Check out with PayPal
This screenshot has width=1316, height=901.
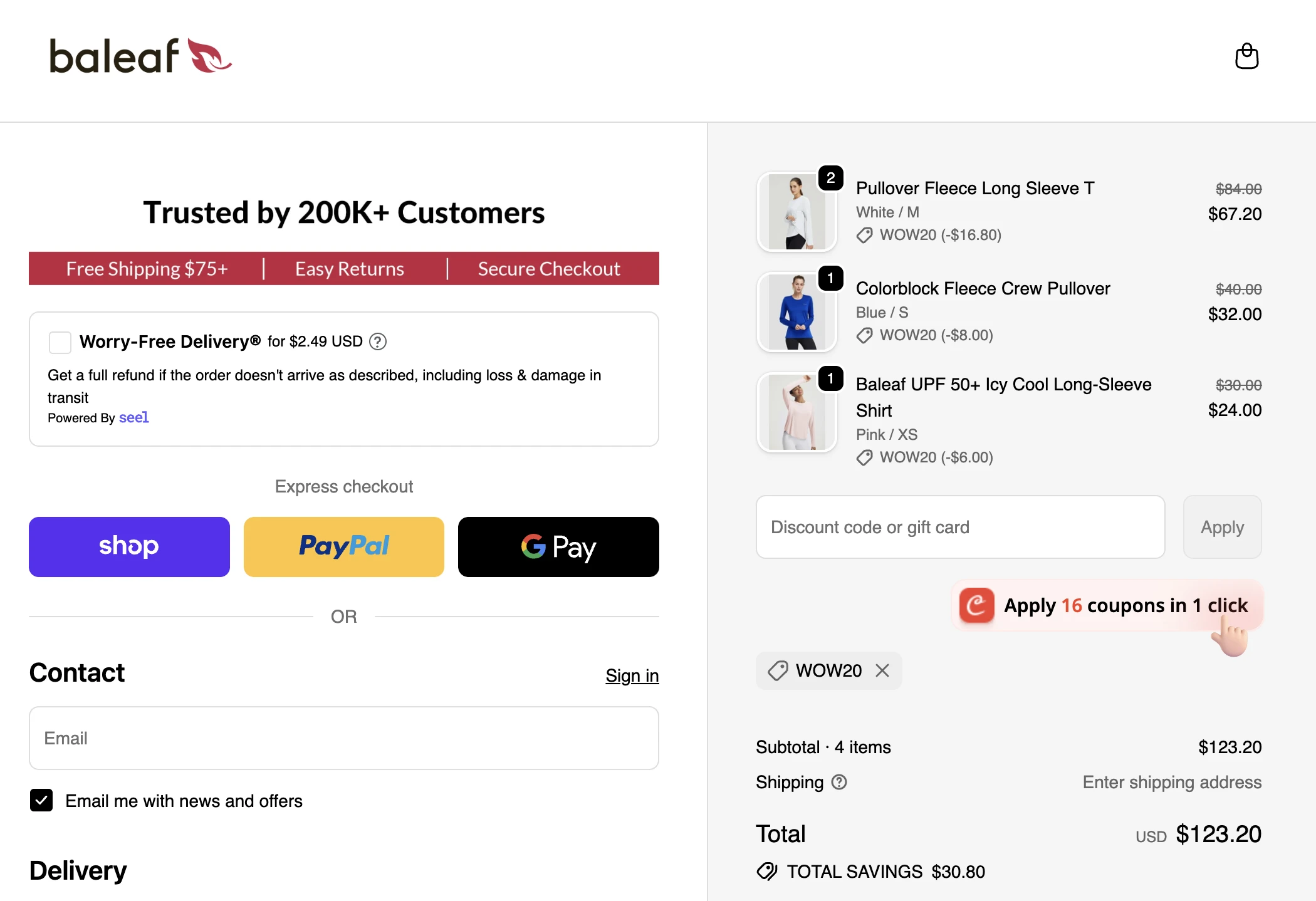pyautogui.click(x=344, y=546)
